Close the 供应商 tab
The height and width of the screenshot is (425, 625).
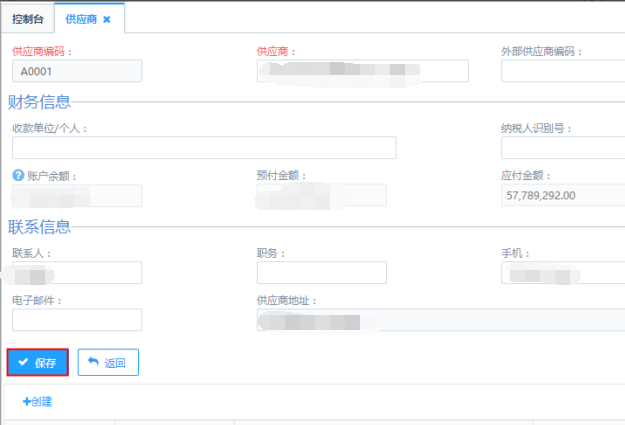coord(107,19)
